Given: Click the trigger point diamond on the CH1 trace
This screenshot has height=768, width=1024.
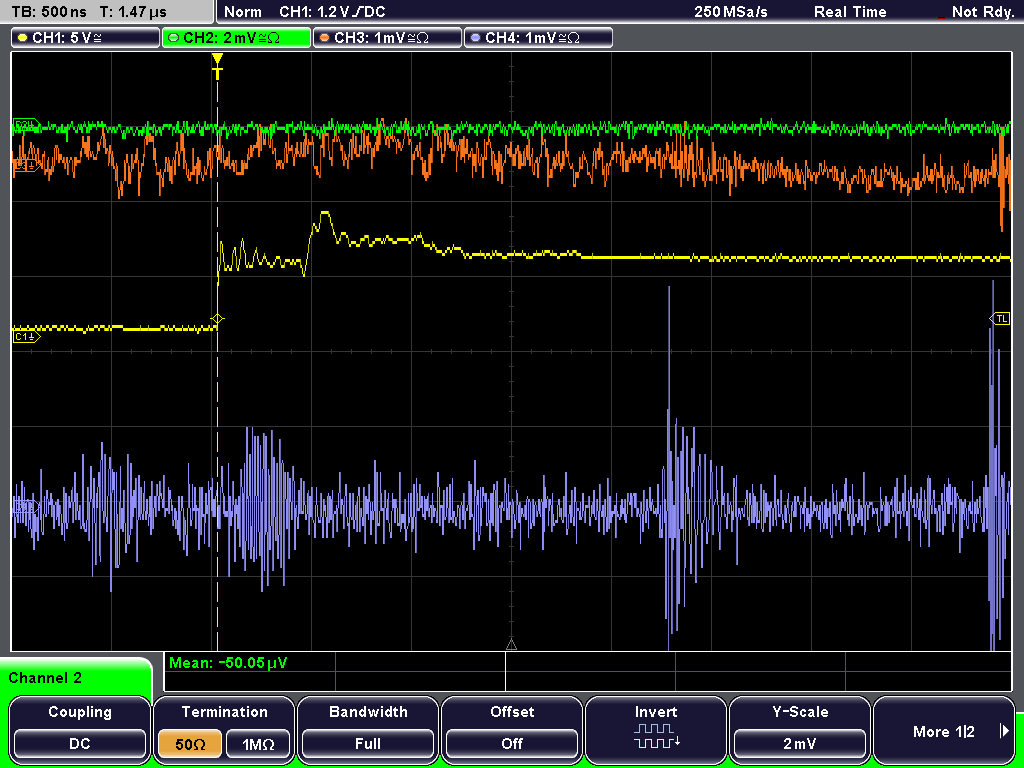Looking at the screenshot, I should click(217, 319).
